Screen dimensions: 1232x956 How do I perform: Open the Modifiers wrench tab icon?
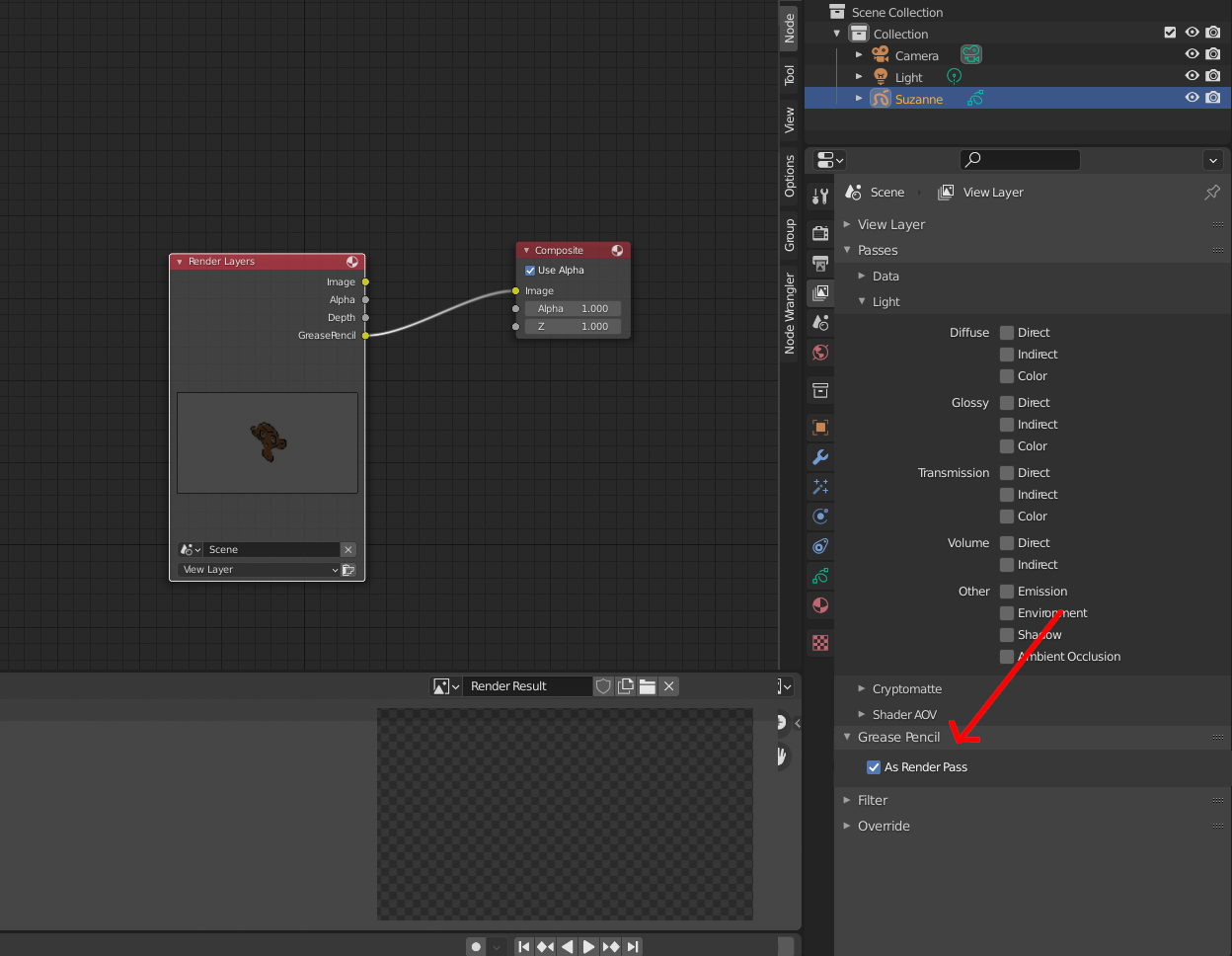pyautogui.click(x=819, y=456)
